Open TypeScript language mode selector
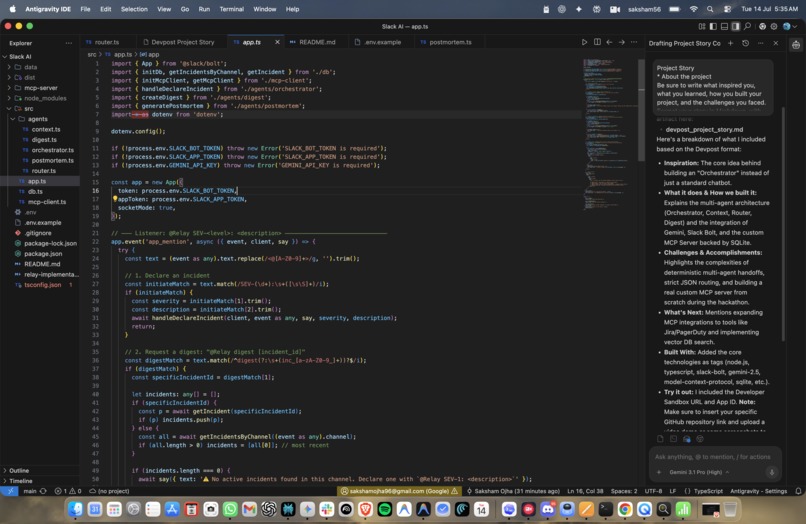The height and width of the screenshot is (524, 806). (708, 491)
